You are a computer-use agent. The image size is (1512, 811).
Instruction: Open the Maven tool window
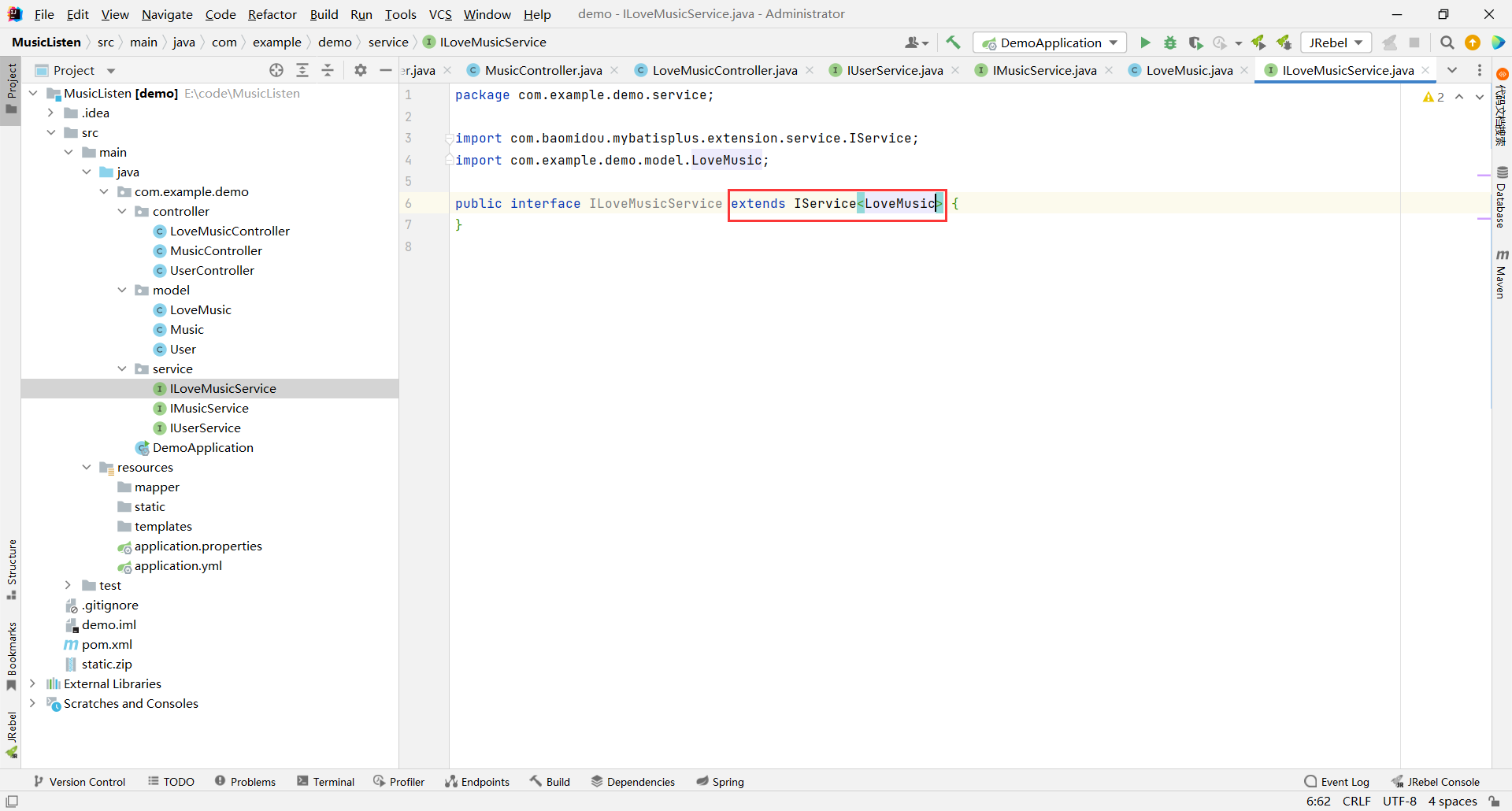[x=1502, y=274]
